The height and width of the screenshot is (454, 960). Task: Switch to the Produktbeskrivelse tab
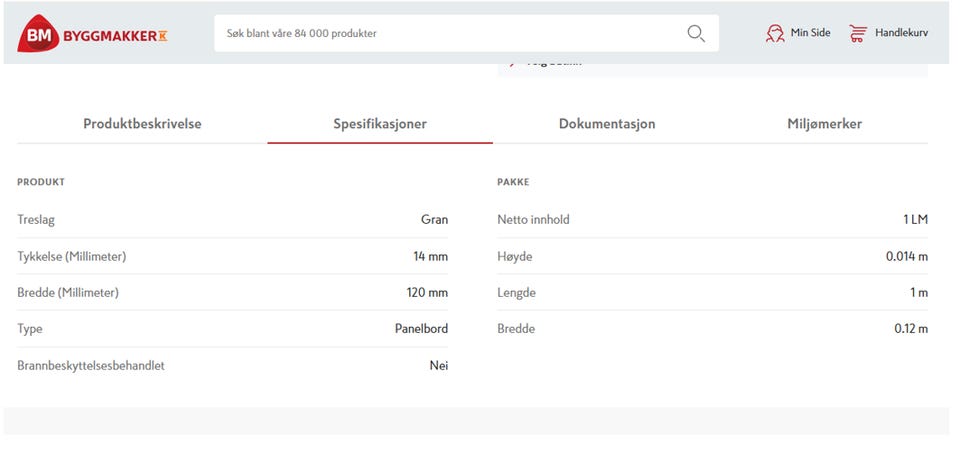[142, 124]
